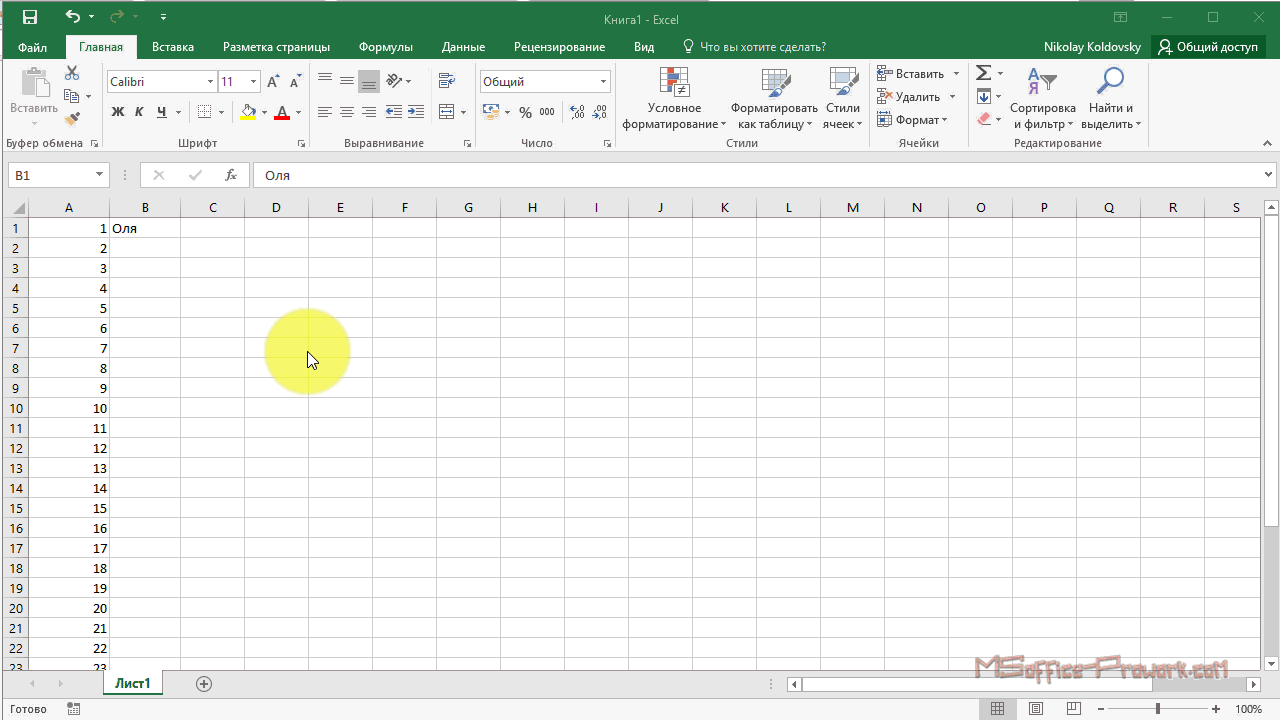
Task: Click the Fill down arrow icon
Action: click(984, 96)
